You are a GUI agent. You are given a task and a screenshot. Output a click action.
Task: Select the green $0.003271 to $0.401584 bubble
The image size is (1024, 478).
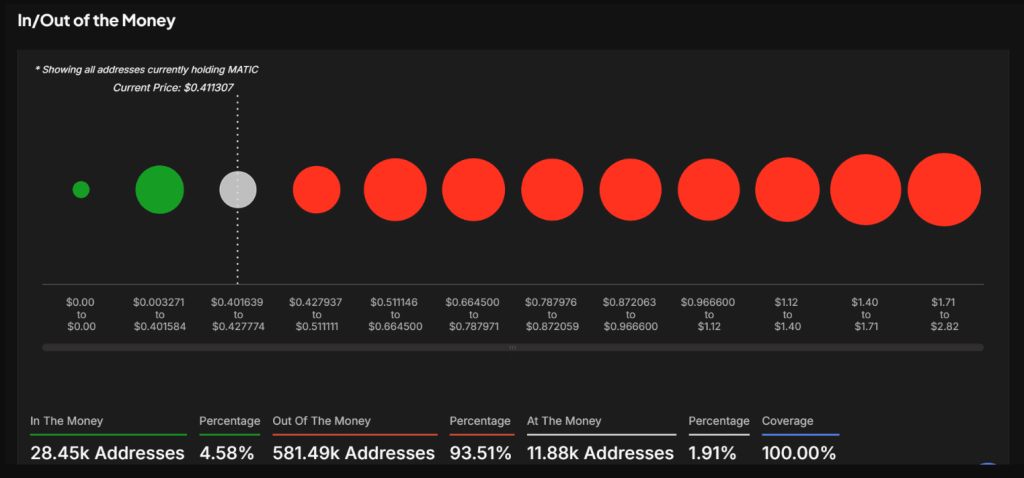[159, 189]
